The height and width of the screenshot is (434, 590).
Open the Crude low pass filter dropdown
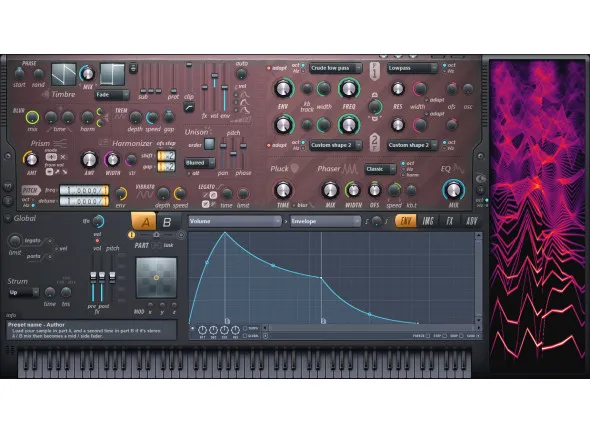(x=335, y=68)
